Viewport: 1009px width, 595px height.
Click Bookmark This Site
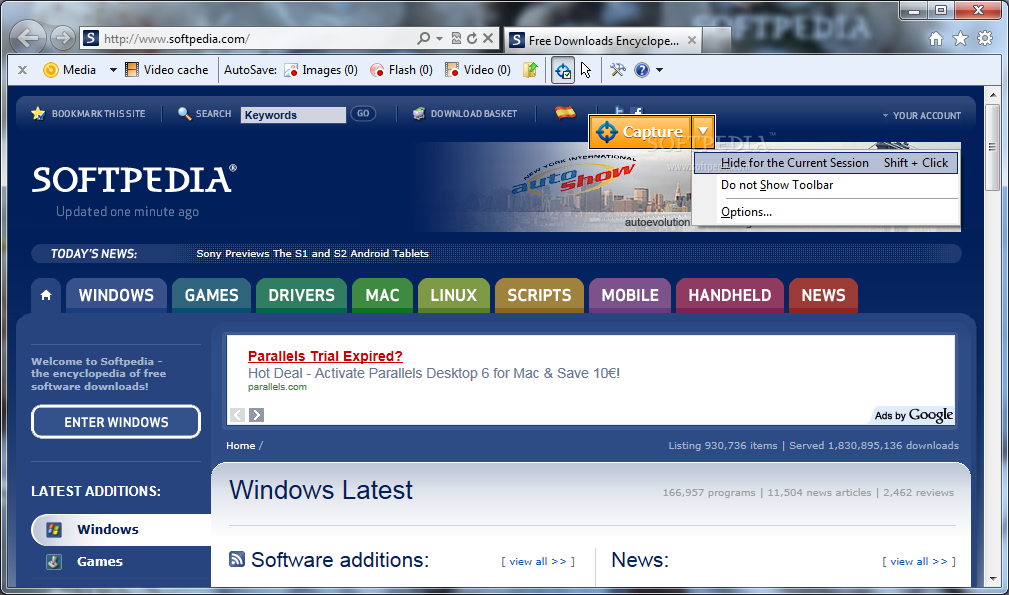point(88,114)
